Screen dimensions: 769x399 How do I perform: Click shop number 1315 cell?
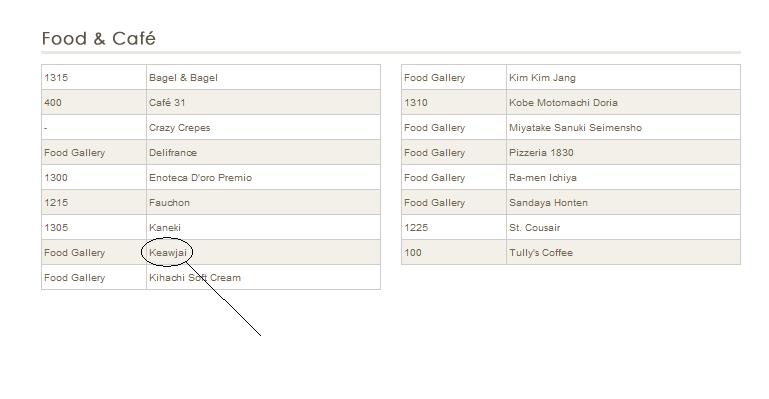pyautogui.click(x=94, y=77)
